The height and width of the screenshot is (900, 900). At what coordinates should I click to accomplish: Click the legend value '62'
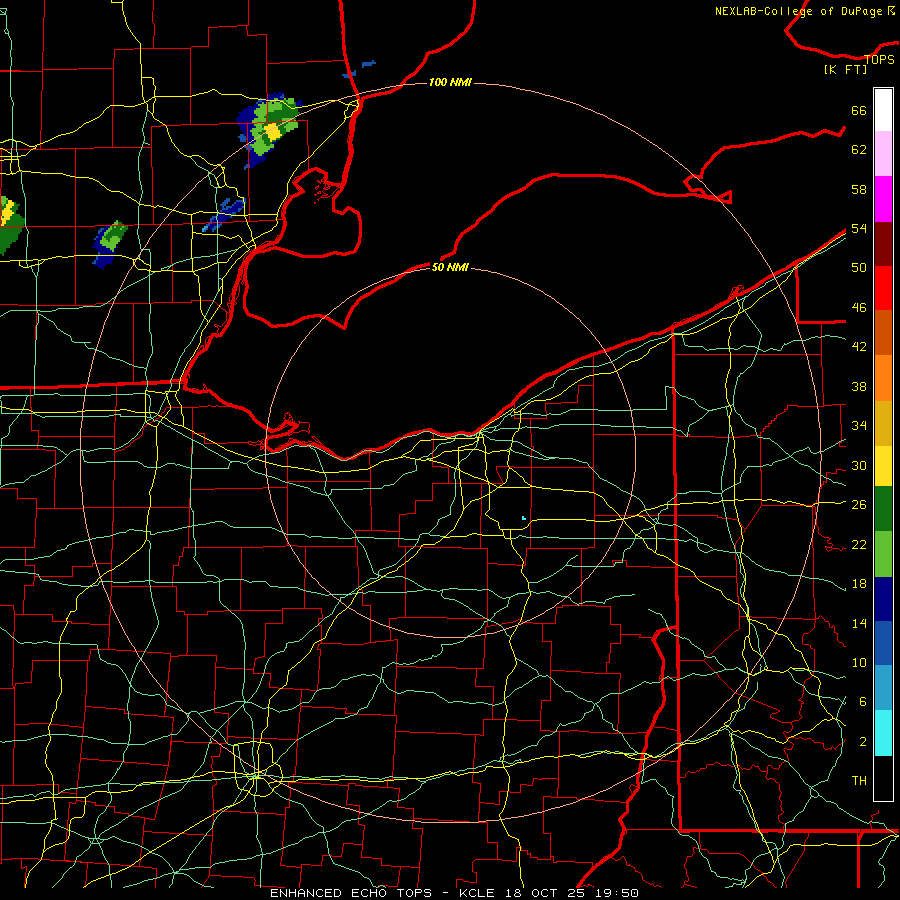tap(859, 150)
